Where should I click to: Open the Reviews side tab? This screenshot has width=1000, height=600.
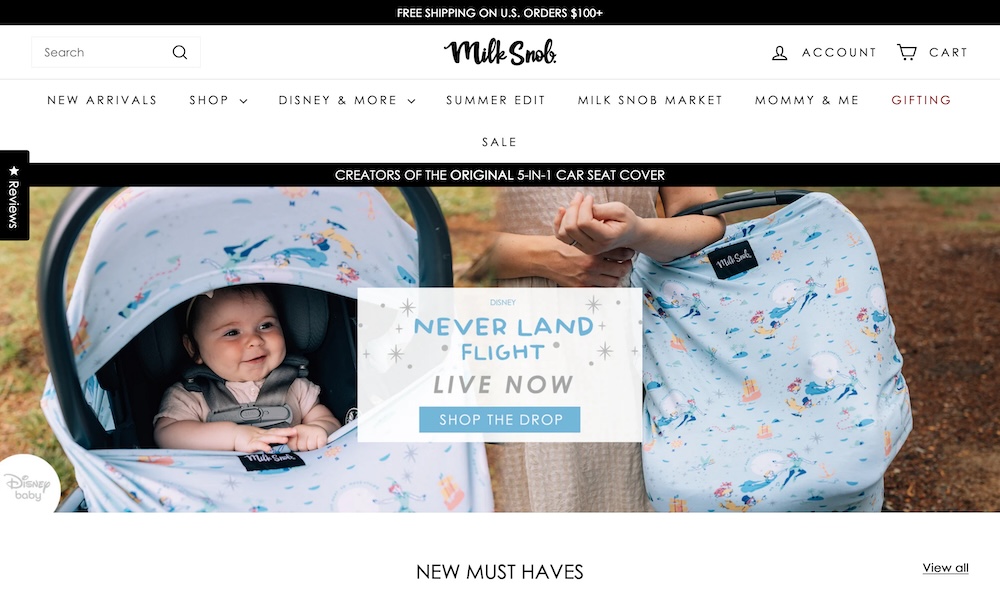point(14,195)
